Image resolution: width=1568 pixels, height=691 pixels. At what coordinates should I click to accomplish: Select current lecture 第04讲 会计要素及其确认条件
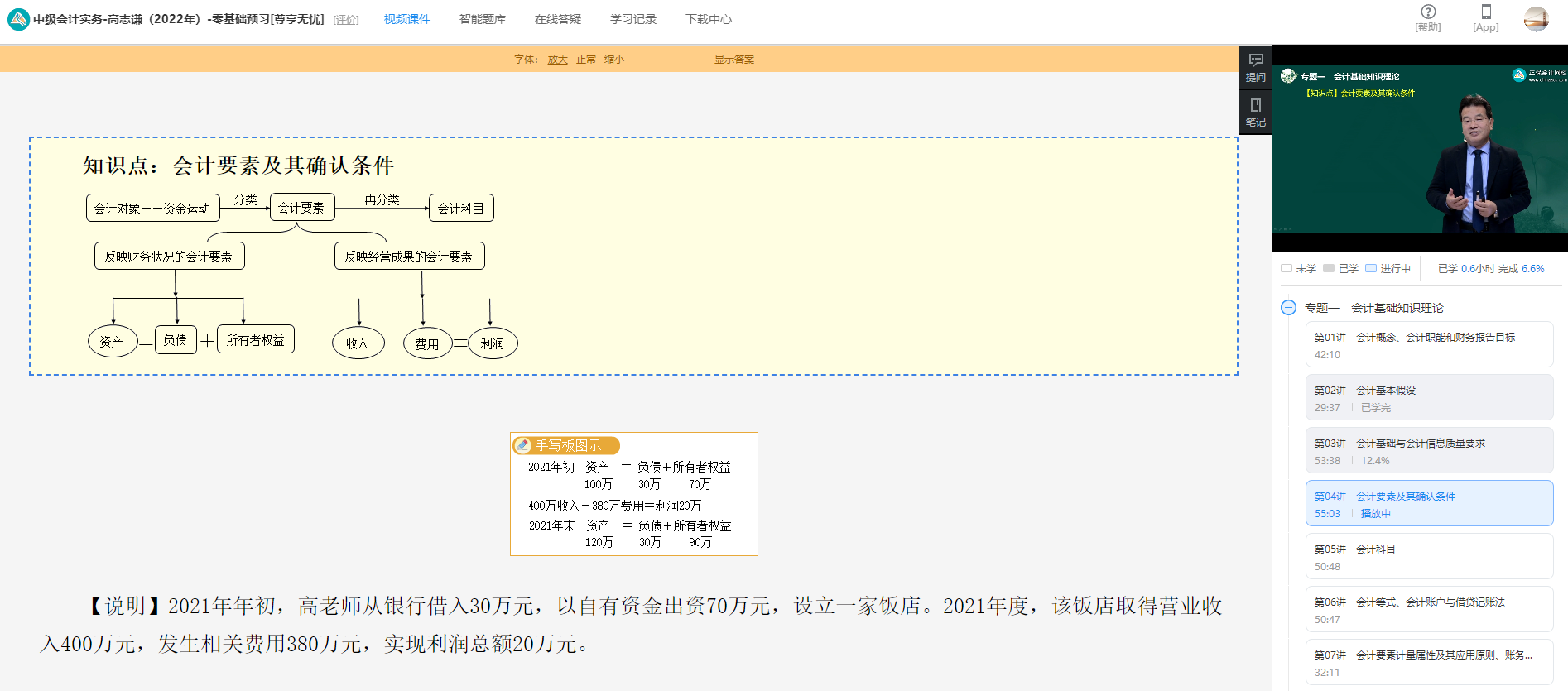tap(1429, 503)
